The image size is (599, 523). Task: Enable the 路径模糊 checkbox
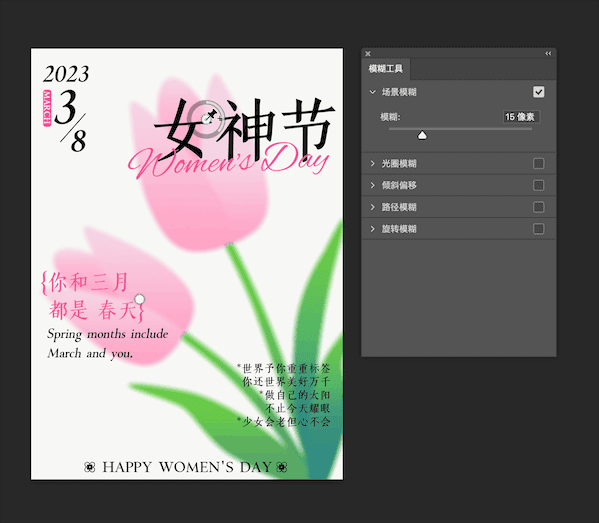(x=538, y=207)
